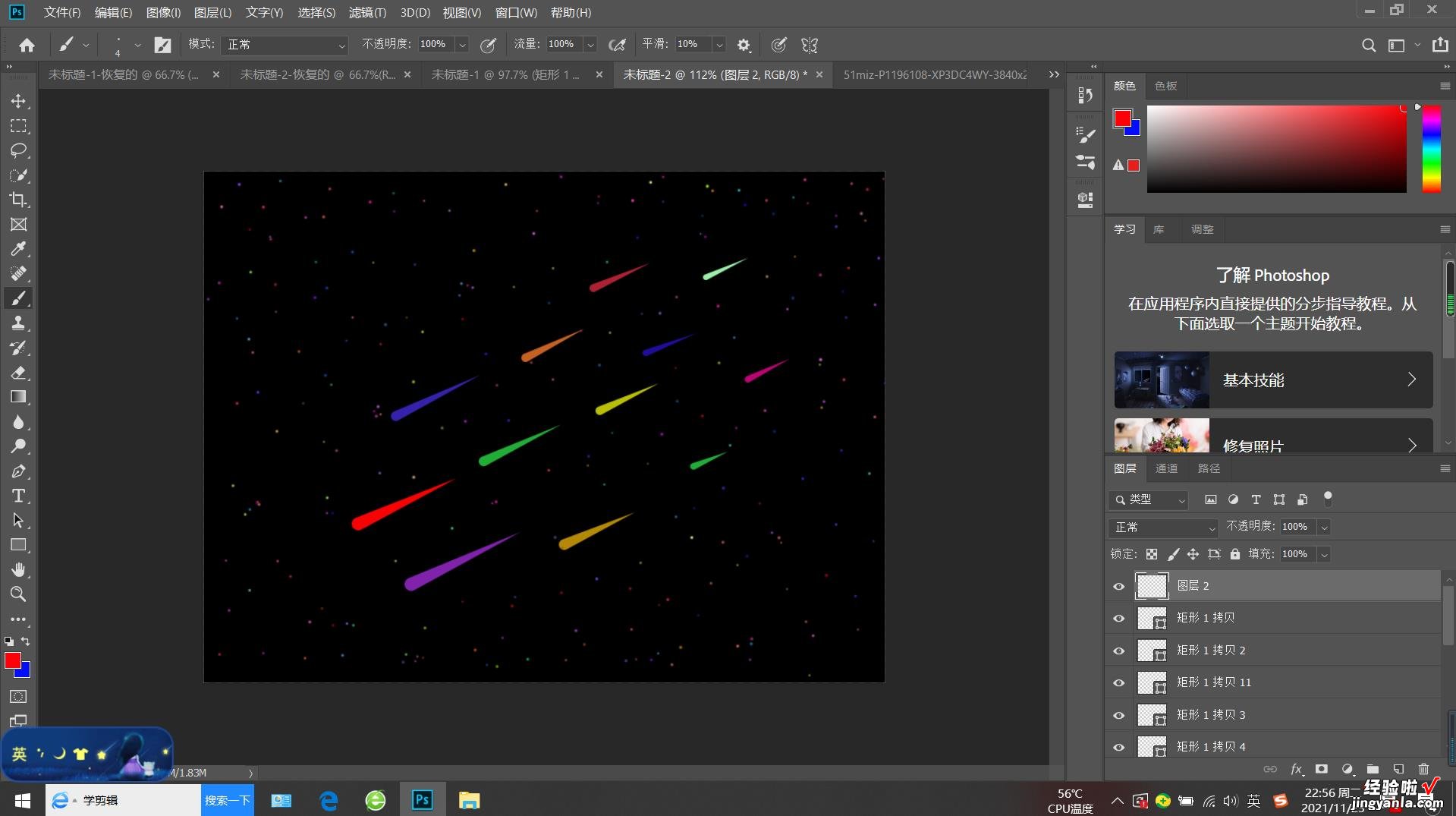1456x816 pixels.
Task: Hide the 矩形 1 拷贝 3 layer
Action: [1118, 715]
